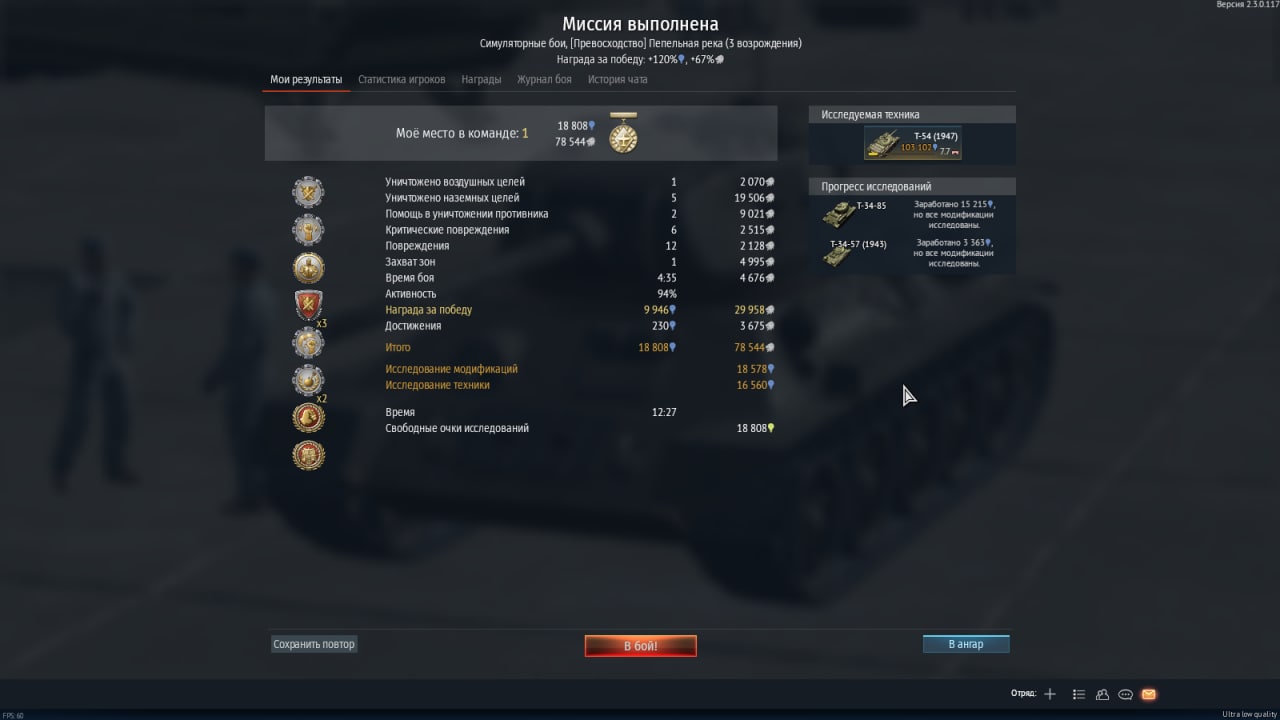The width and height of the screenshot is (1280, 720).
Task: Open the chat bubble icon
Action: coord(1125,694)
